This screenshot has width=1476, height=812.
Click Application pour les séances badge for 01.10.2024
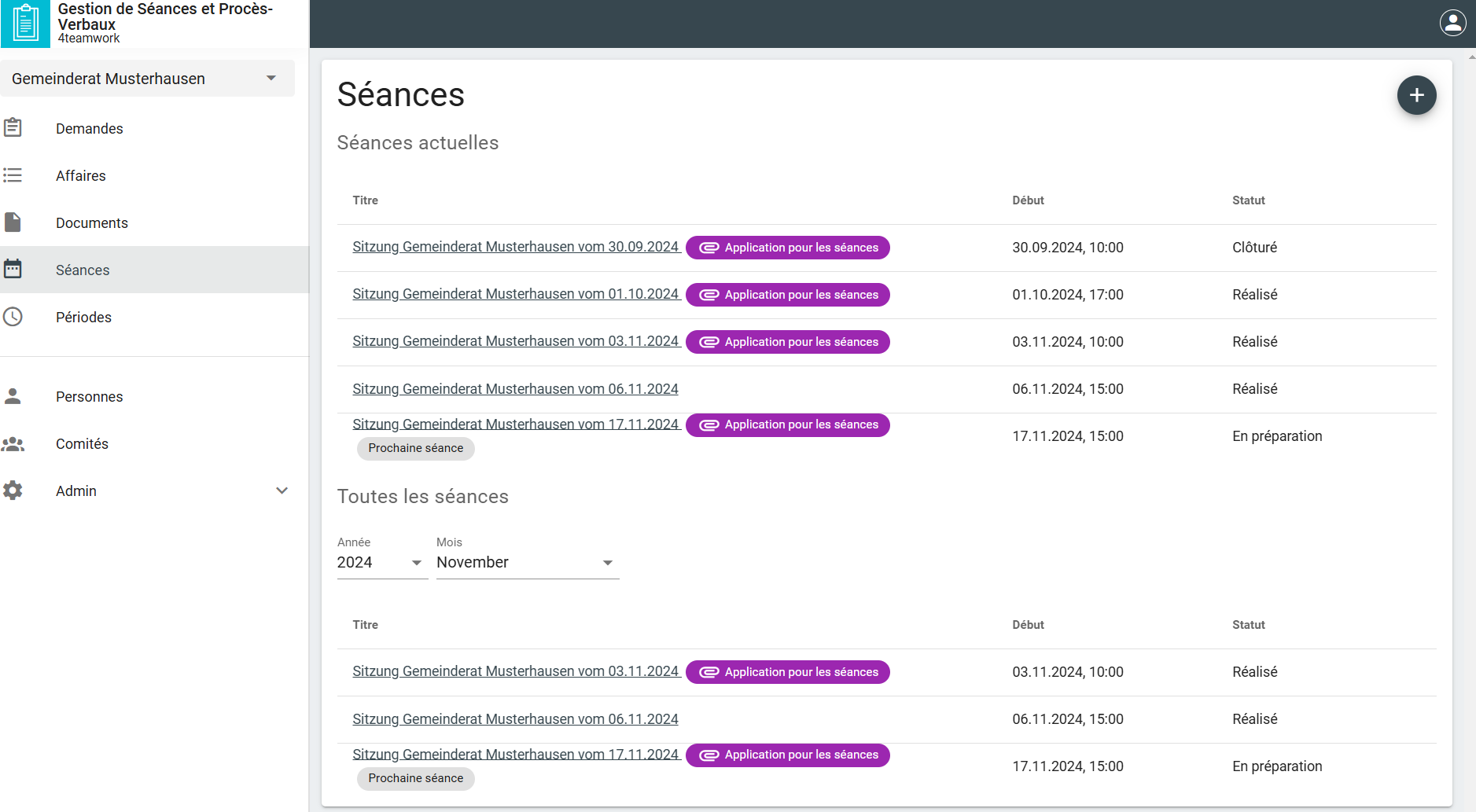pyautogui.click(x=787, y=295)
